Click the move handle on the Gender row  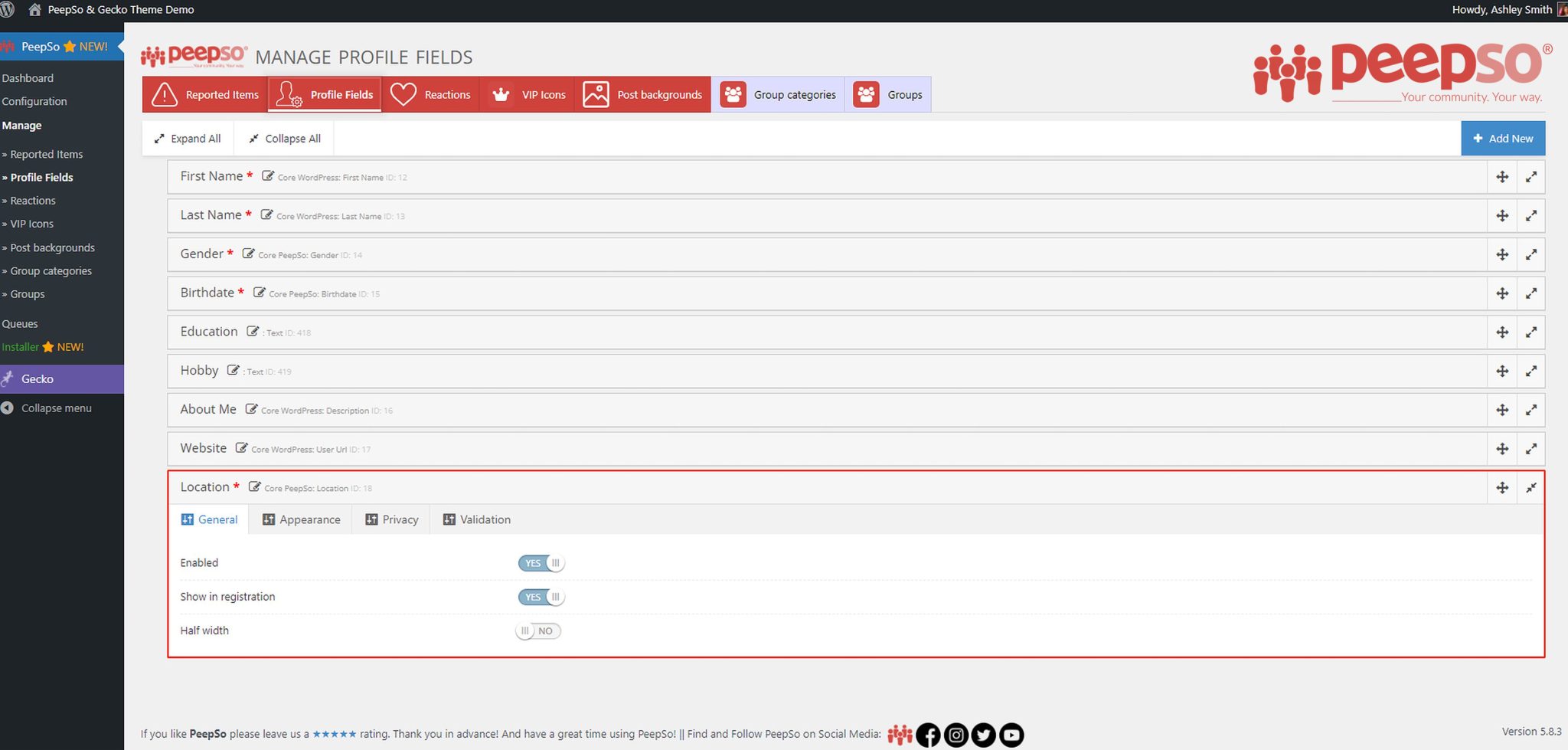(1502, 254)
